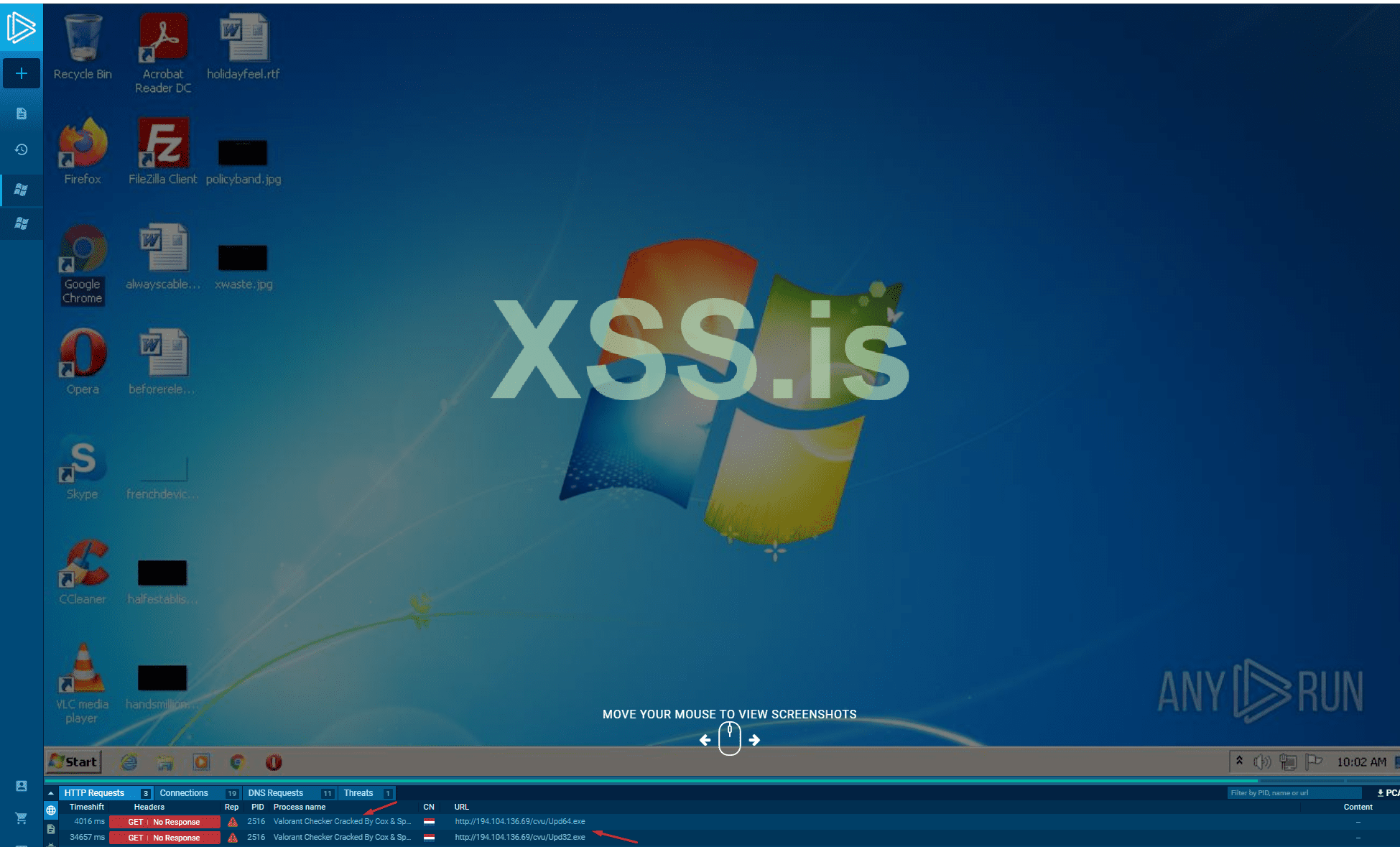Open the Reports document icon in sidebar
The image size is (1400, 847).
point(22,114)
